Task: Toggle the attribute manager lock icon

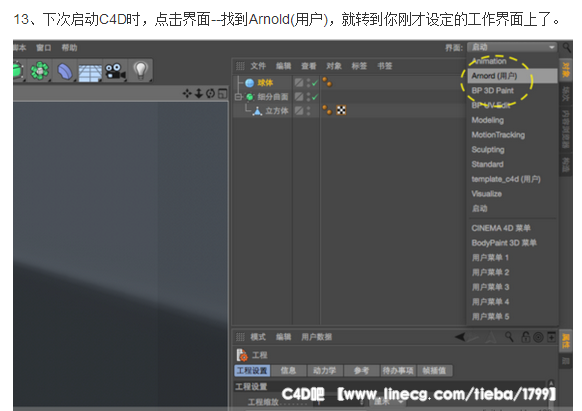Action: tap(526, 337)
